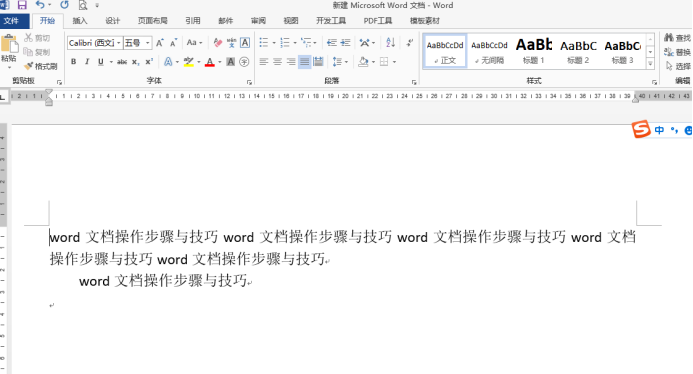This screenshot has height=374, width=693.
Task: Open the Asian layout (A with arrows) icon
Action: click(365, 43)
